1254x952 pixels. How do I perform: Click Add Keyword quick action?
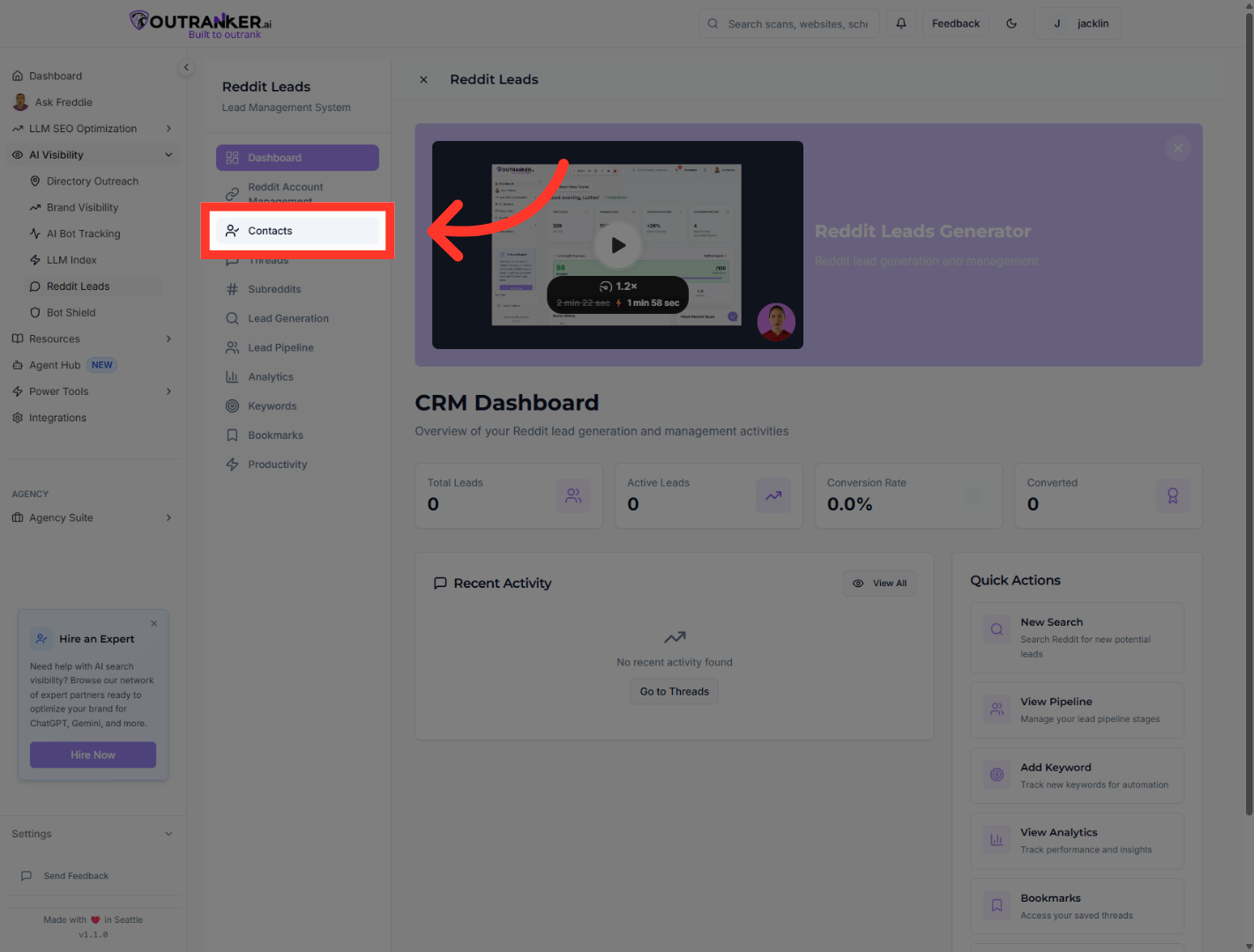coord(1077,776)
